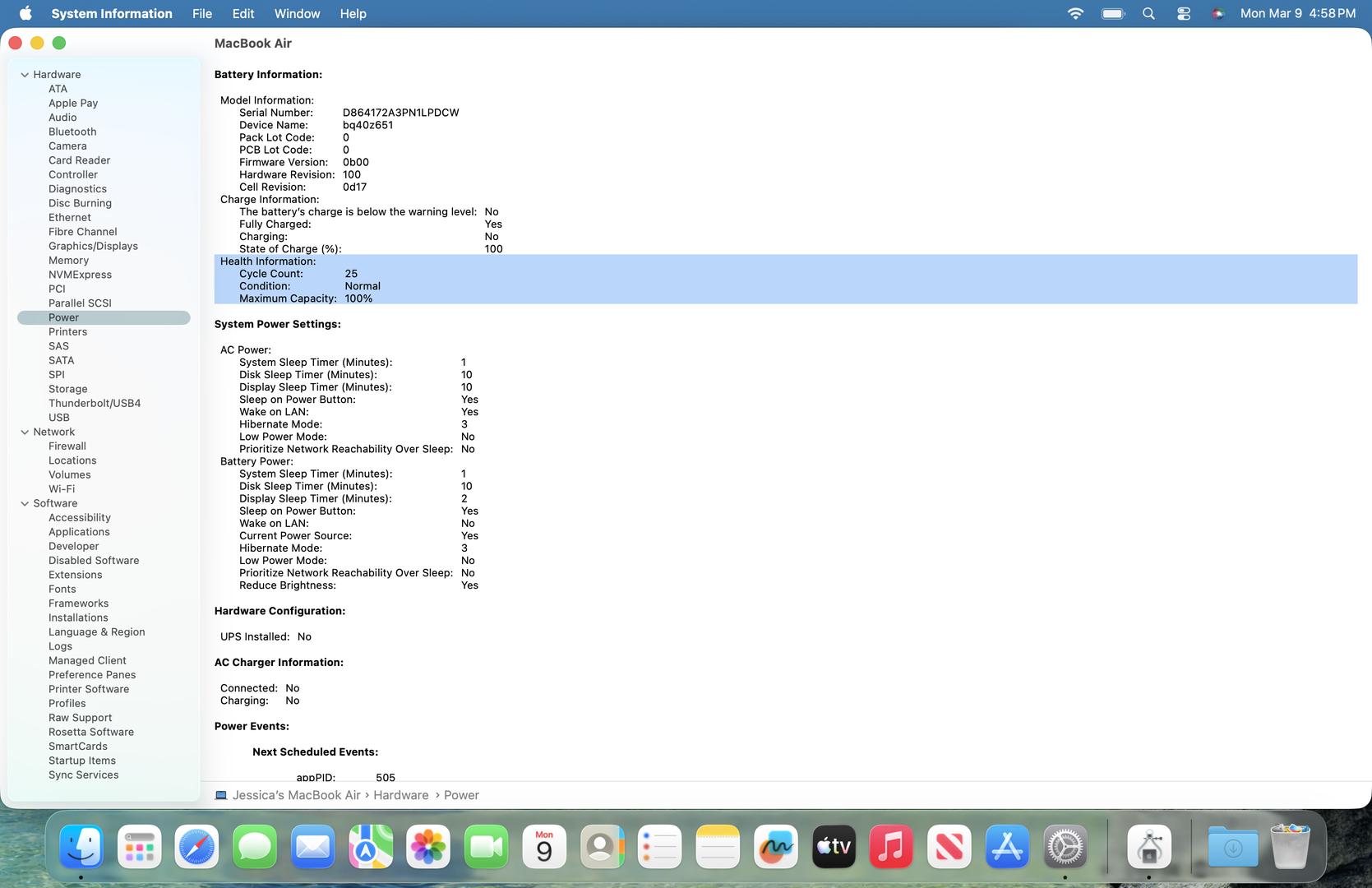Open the App Store from the Dock
The height and width of the screenshot is (888, 1372).
click(1007, 846)
